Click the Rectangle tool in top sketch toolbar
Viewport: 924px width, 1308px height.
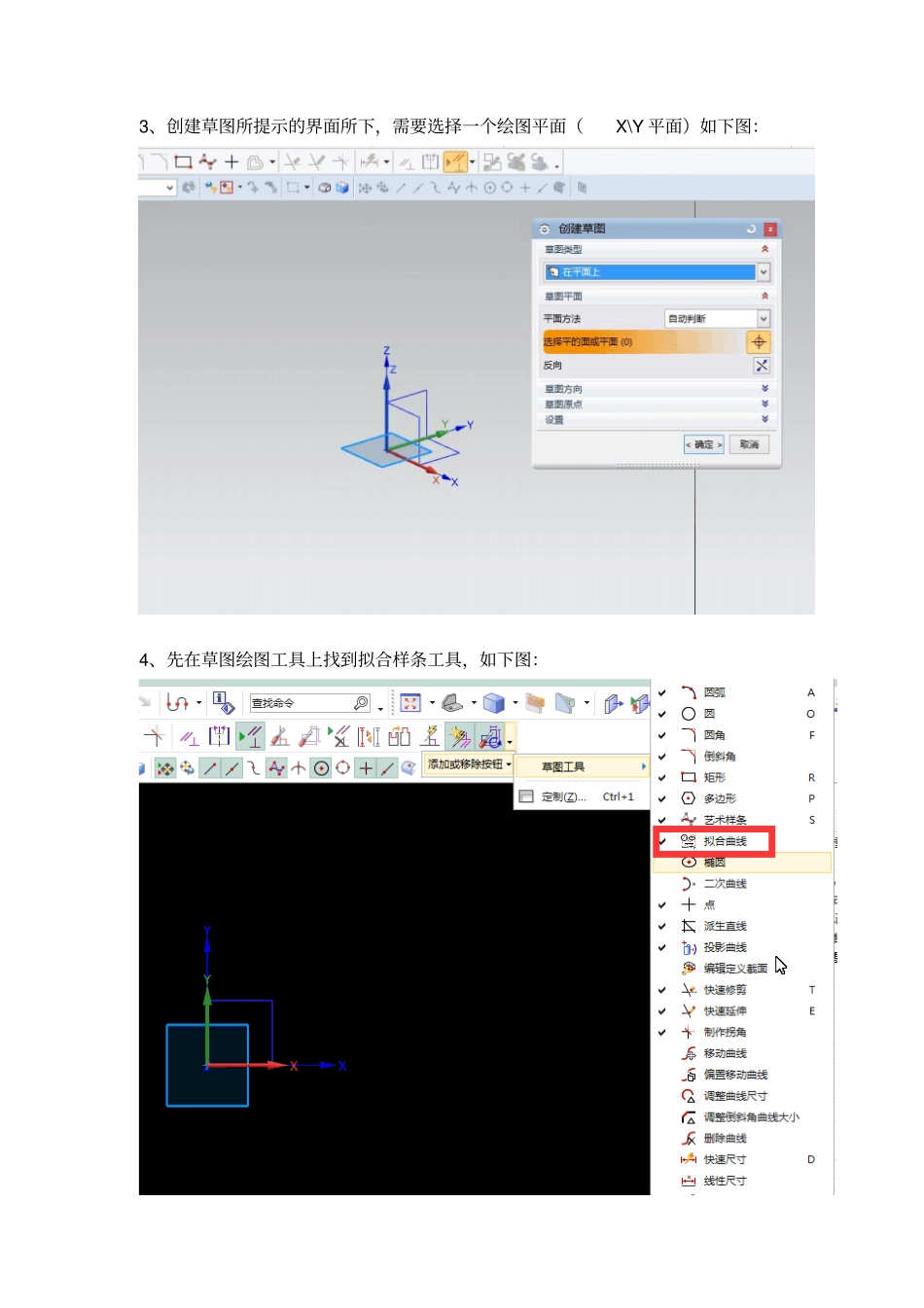click(183, 161)
